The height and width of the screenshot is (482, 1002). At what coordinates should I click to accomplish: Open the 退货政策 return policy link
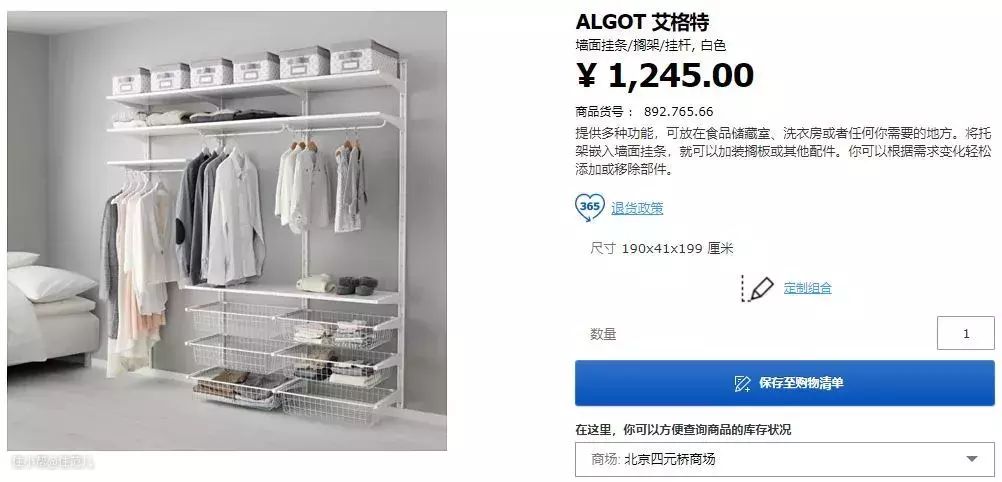(637, 208)
